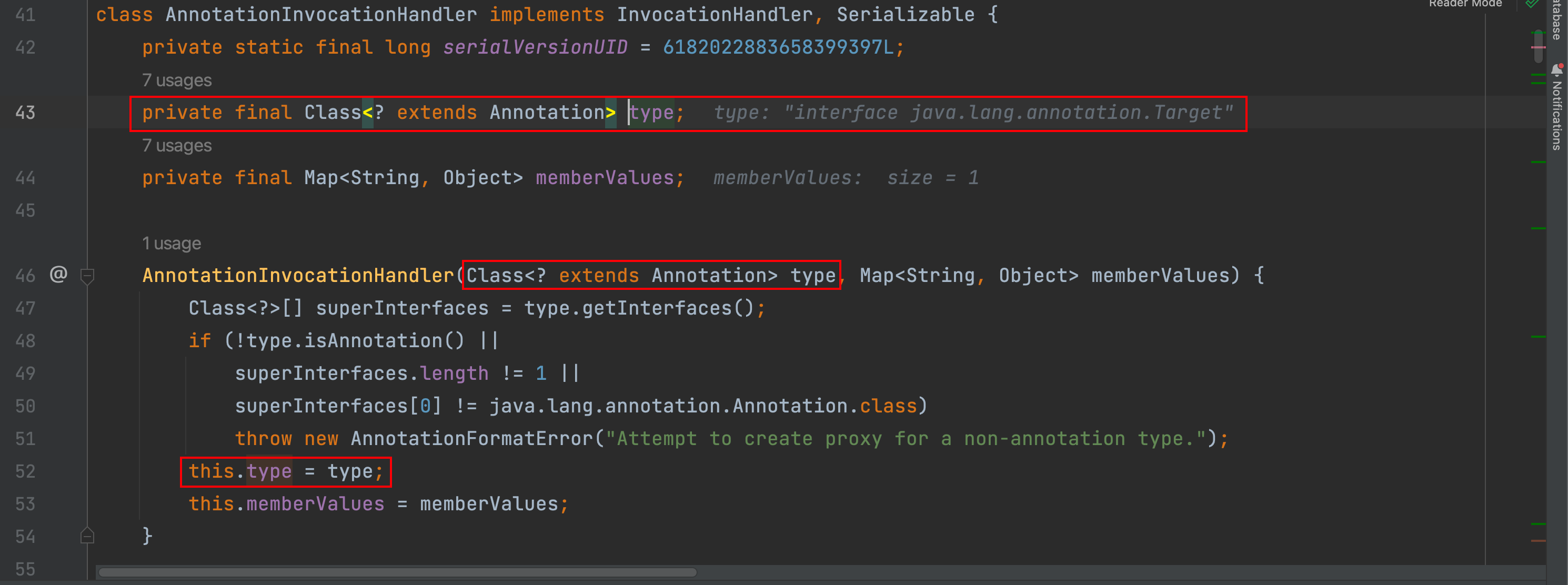This screenshot has width=1568, height=585.
Task: Click the Notifications bell icon
Action: (x=1557, y=70)
